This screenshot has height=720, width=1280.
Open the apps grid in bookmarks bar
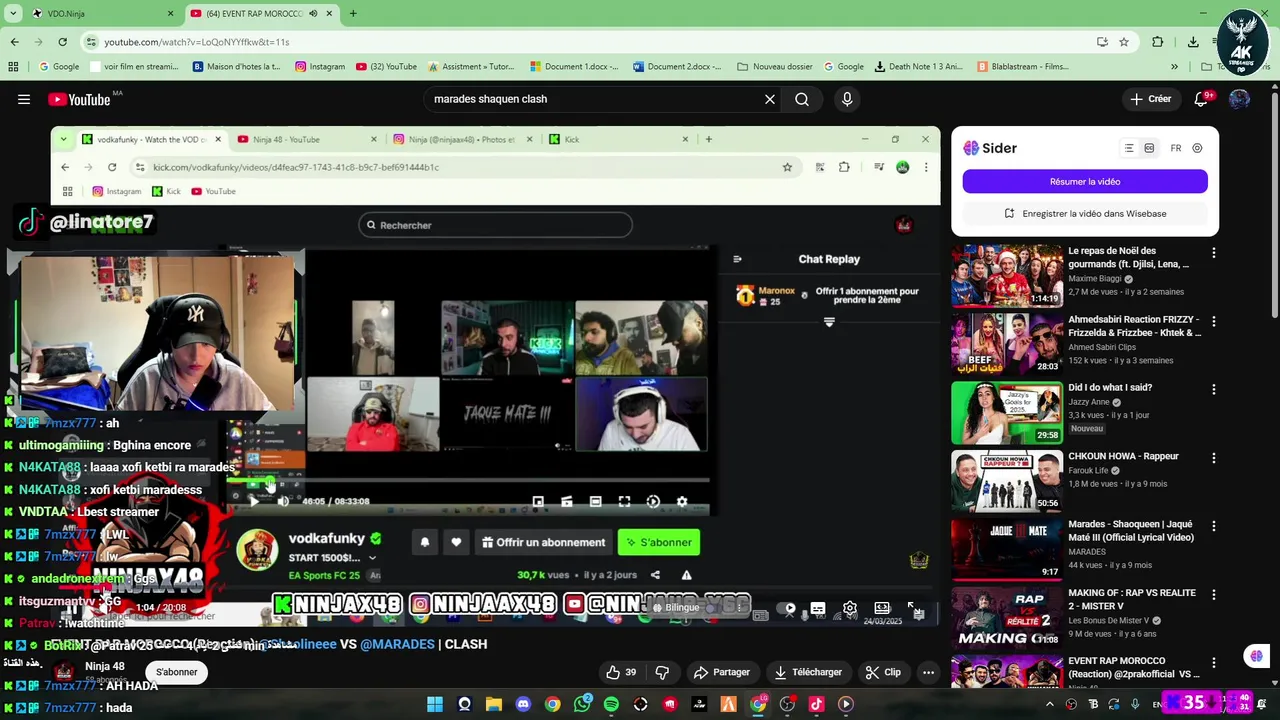tap(13, 67)
